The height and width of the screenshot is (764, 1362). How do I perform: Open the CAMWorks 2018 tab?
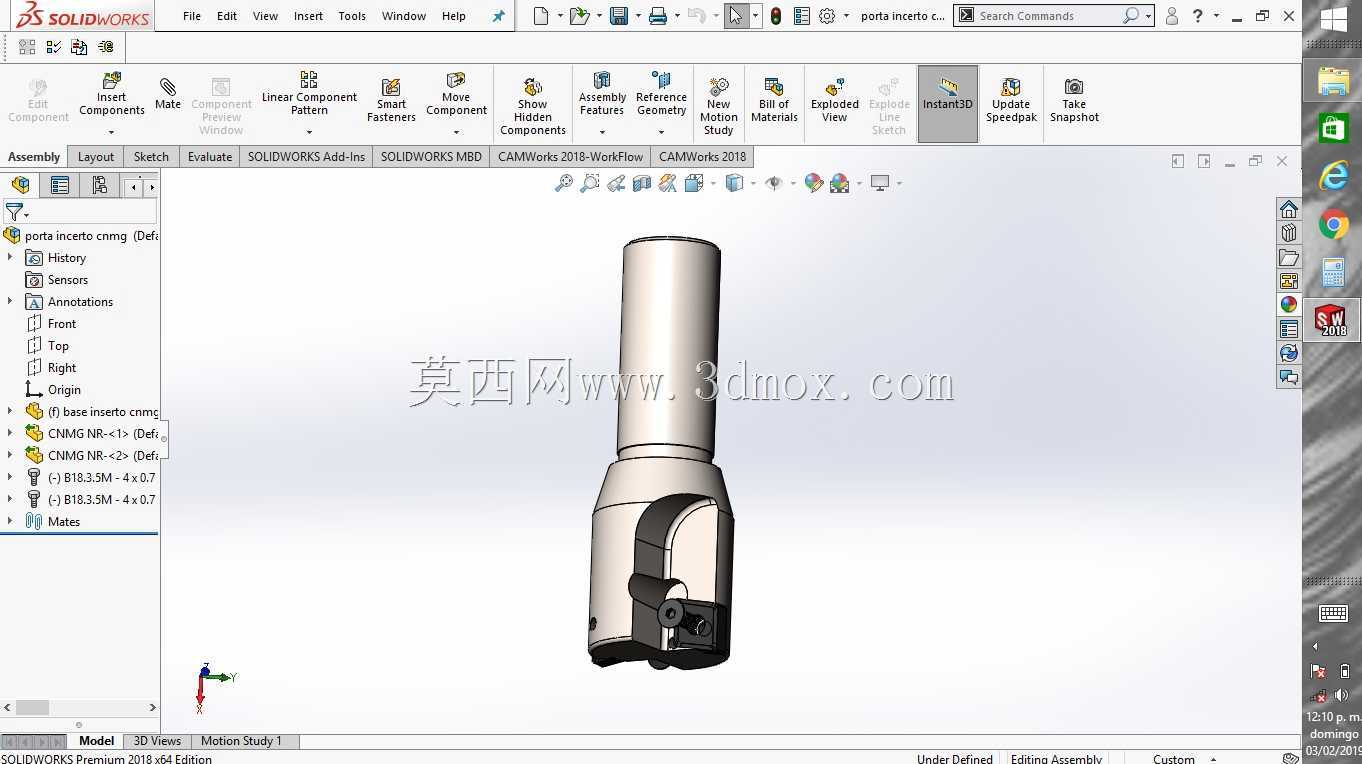pyautogui.click(x=702, y=157)
